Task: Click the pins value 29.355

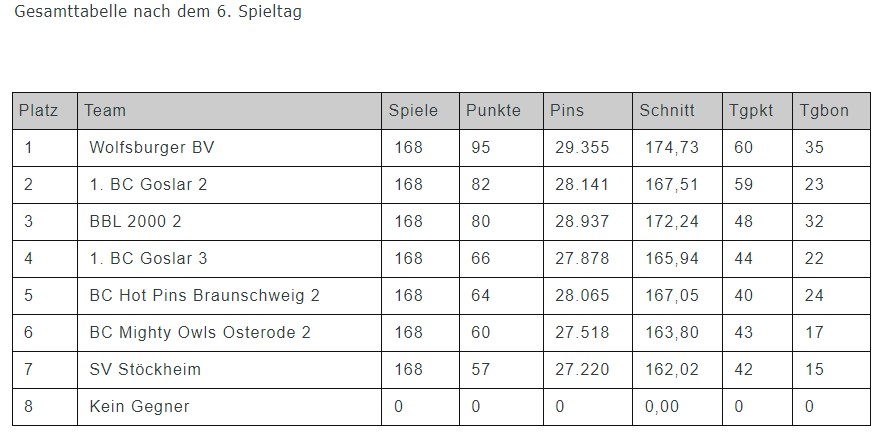Action: pyautogui.click(x=582, y=148)
